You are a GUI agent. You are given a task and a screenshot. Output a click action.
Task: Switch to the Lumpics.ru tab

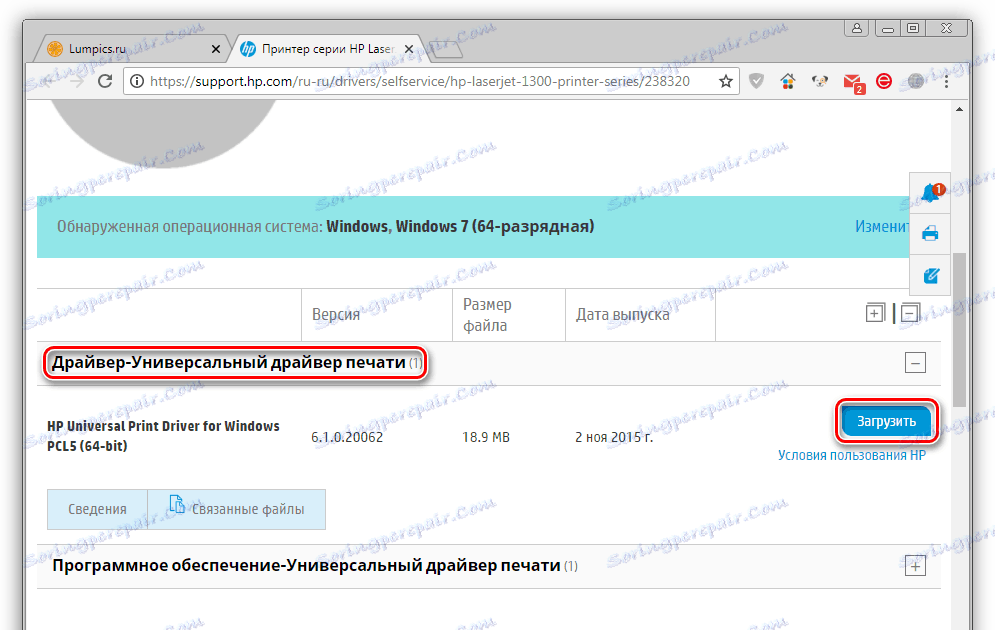coord(130,49)
